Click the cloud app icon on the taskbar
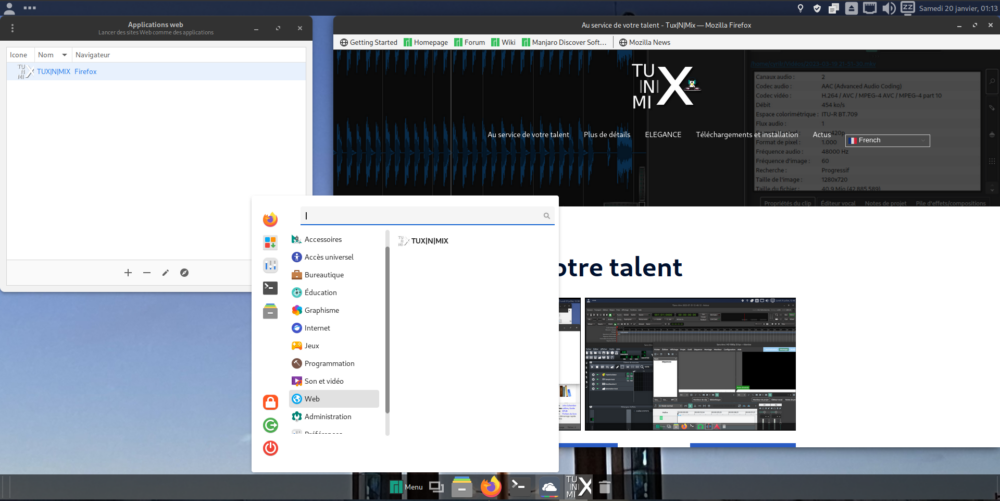Screen dimensions: 1000x501 coord(549,488)
